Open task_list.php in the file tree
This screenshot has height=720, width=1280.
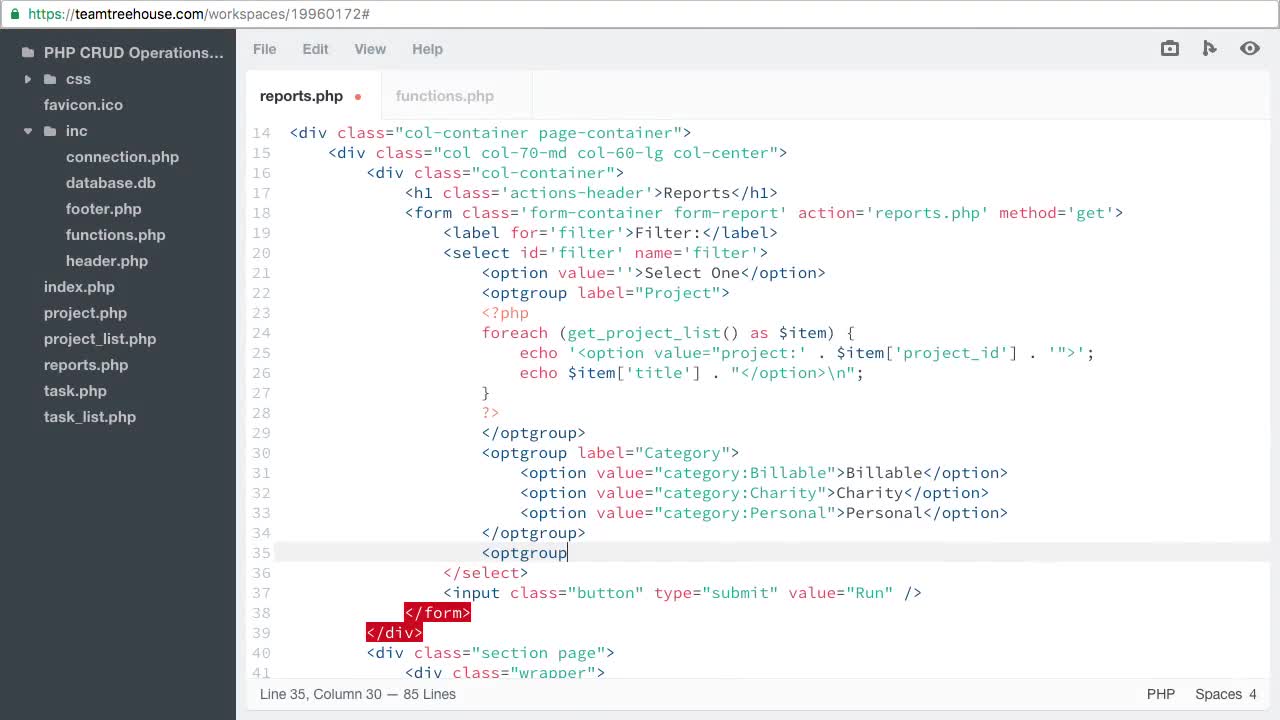(90, 417)
